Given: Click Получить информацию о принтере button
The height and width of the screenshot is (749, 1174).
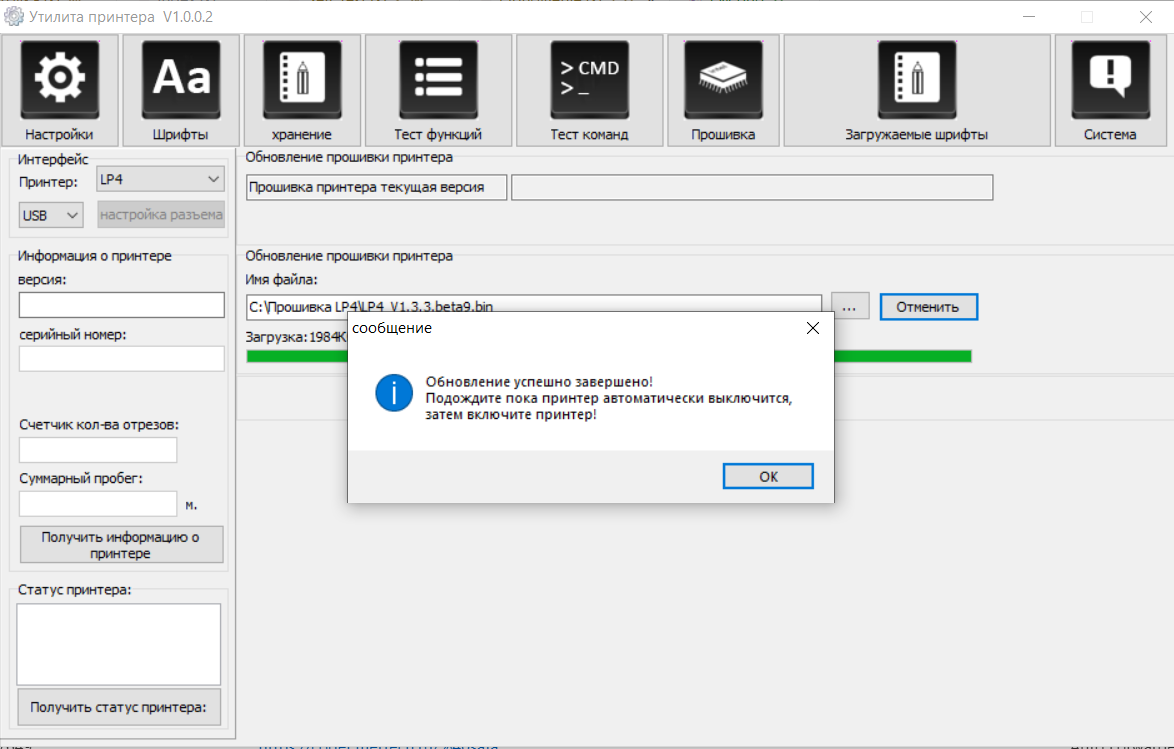Looking at the screenshot, I should tap(121, 545).
